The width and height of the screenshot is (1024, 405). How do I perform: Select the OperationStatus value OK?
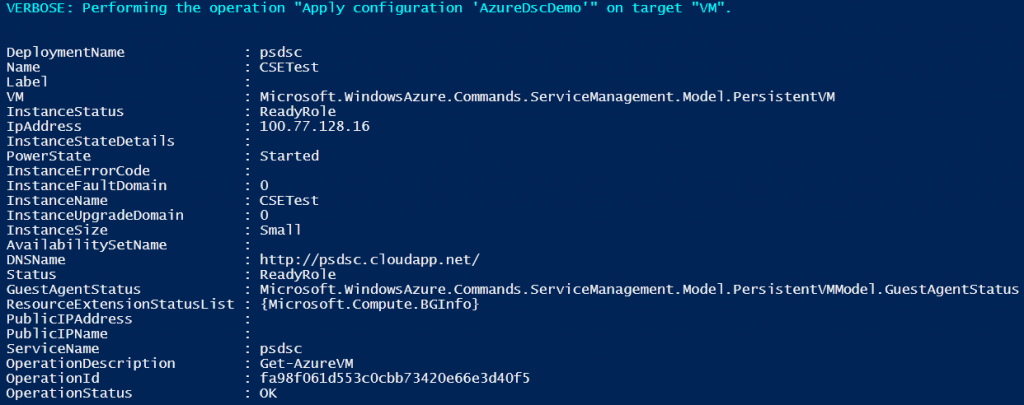[268, 393]
